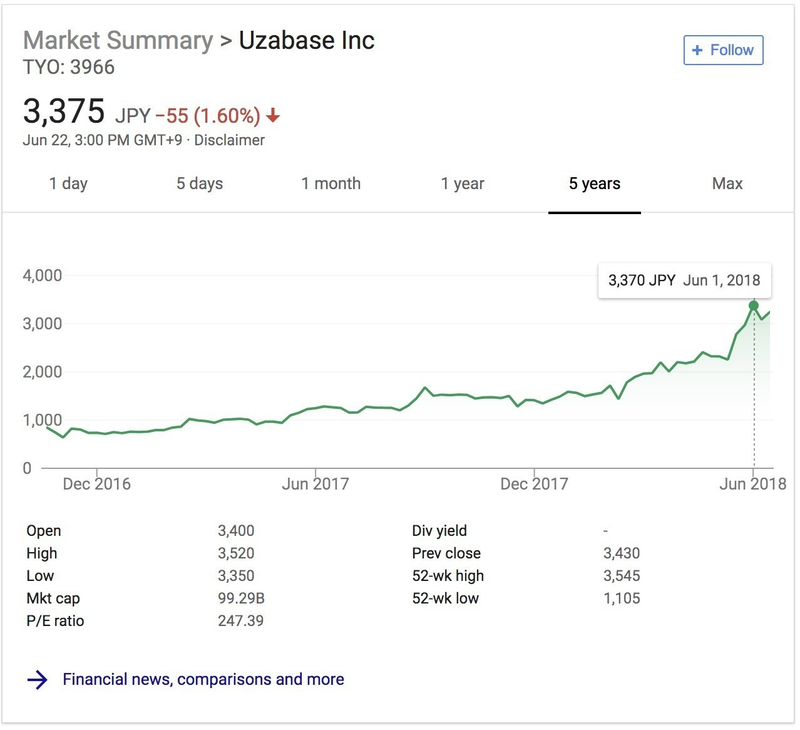
Task: Click the Jun 2017 axis label
Action: 315,485
